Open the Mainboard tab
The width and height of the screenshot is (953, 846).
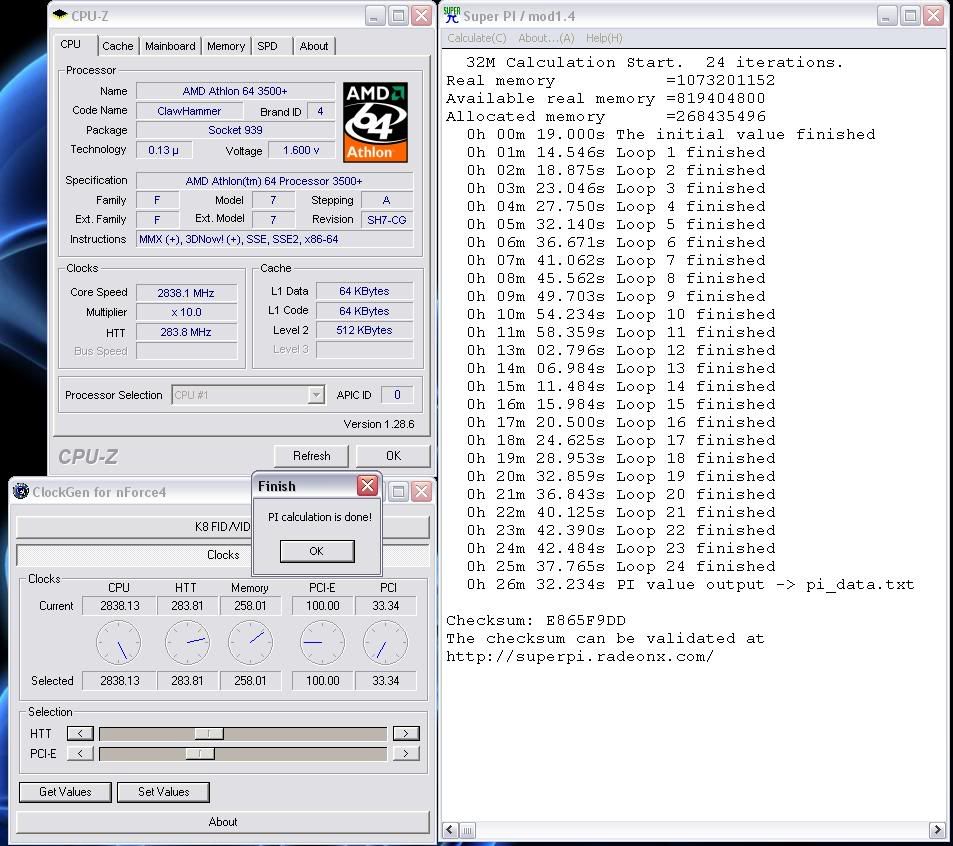(170, 46)
